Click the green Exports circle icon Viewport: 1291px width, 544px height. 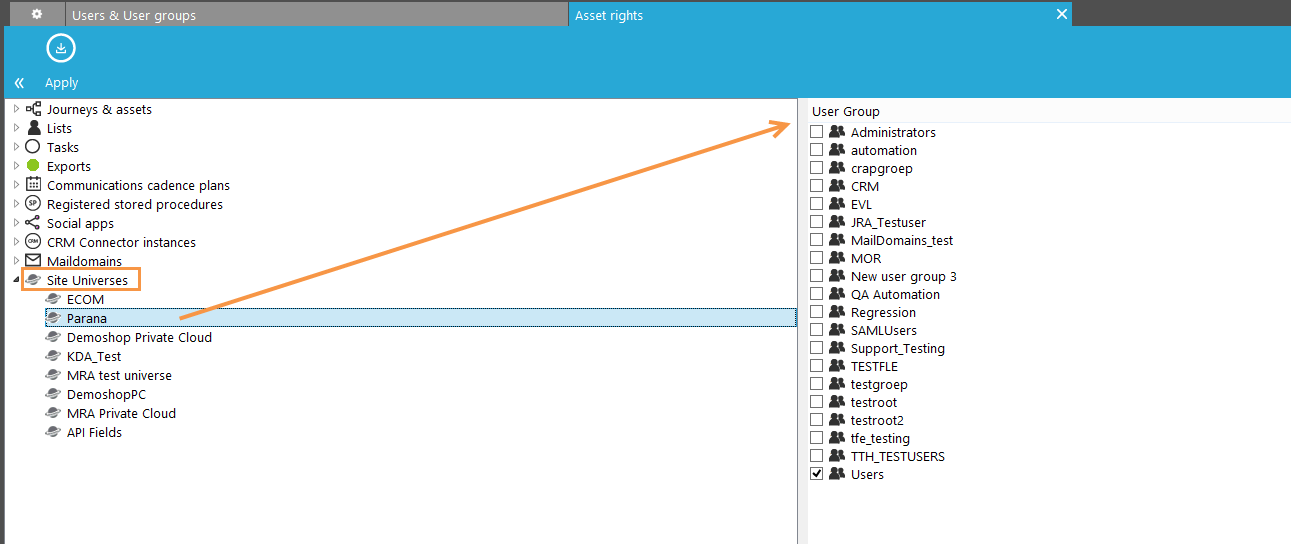[33, 166]
